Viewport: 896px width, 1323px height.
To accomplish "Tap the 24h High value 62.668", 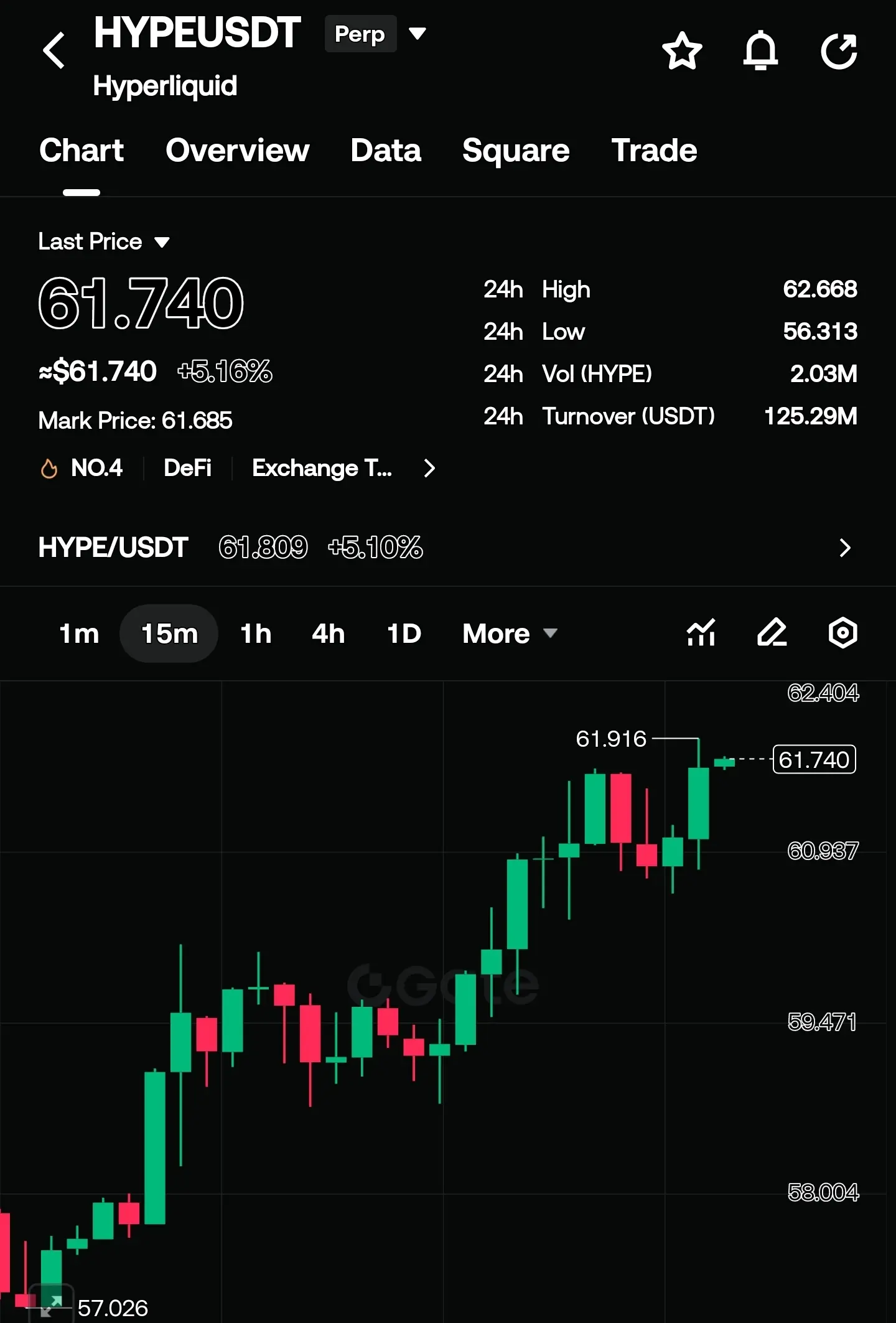I will [x=820, y=289].
